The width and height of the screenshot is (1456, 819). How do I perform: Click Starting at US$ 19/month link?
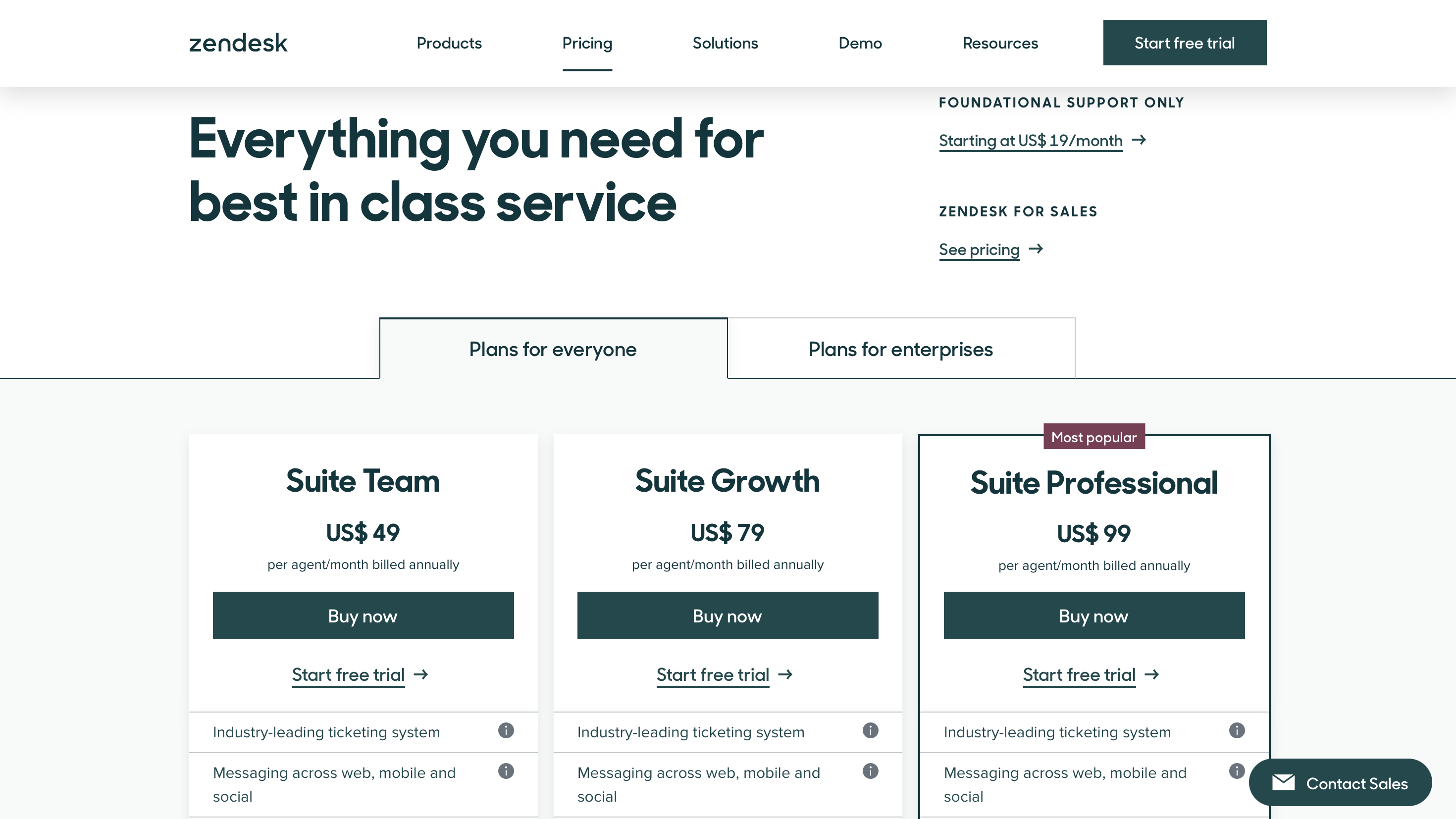(x=1030, y=140)
